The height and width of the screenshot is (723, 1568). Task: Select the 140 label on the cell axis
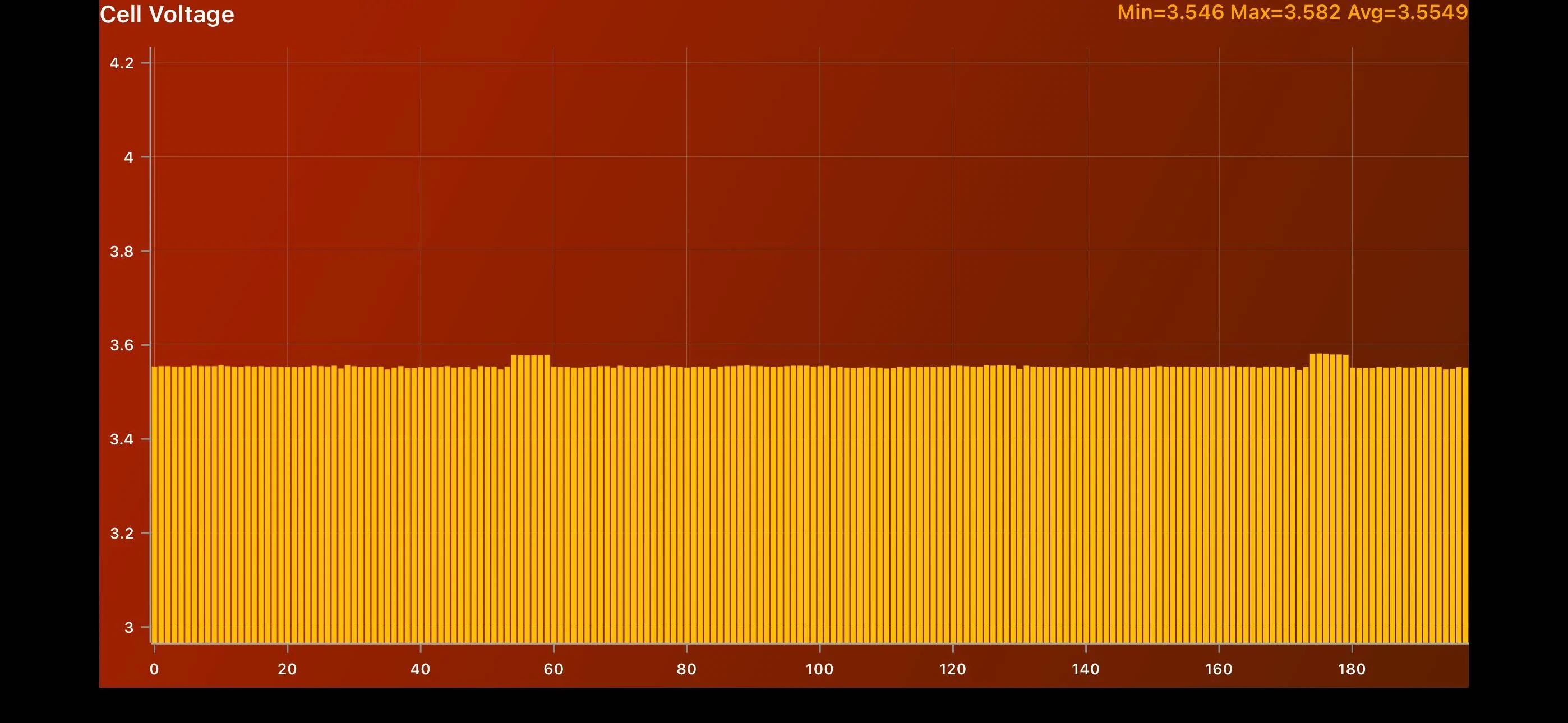(x=1086, y=669)
